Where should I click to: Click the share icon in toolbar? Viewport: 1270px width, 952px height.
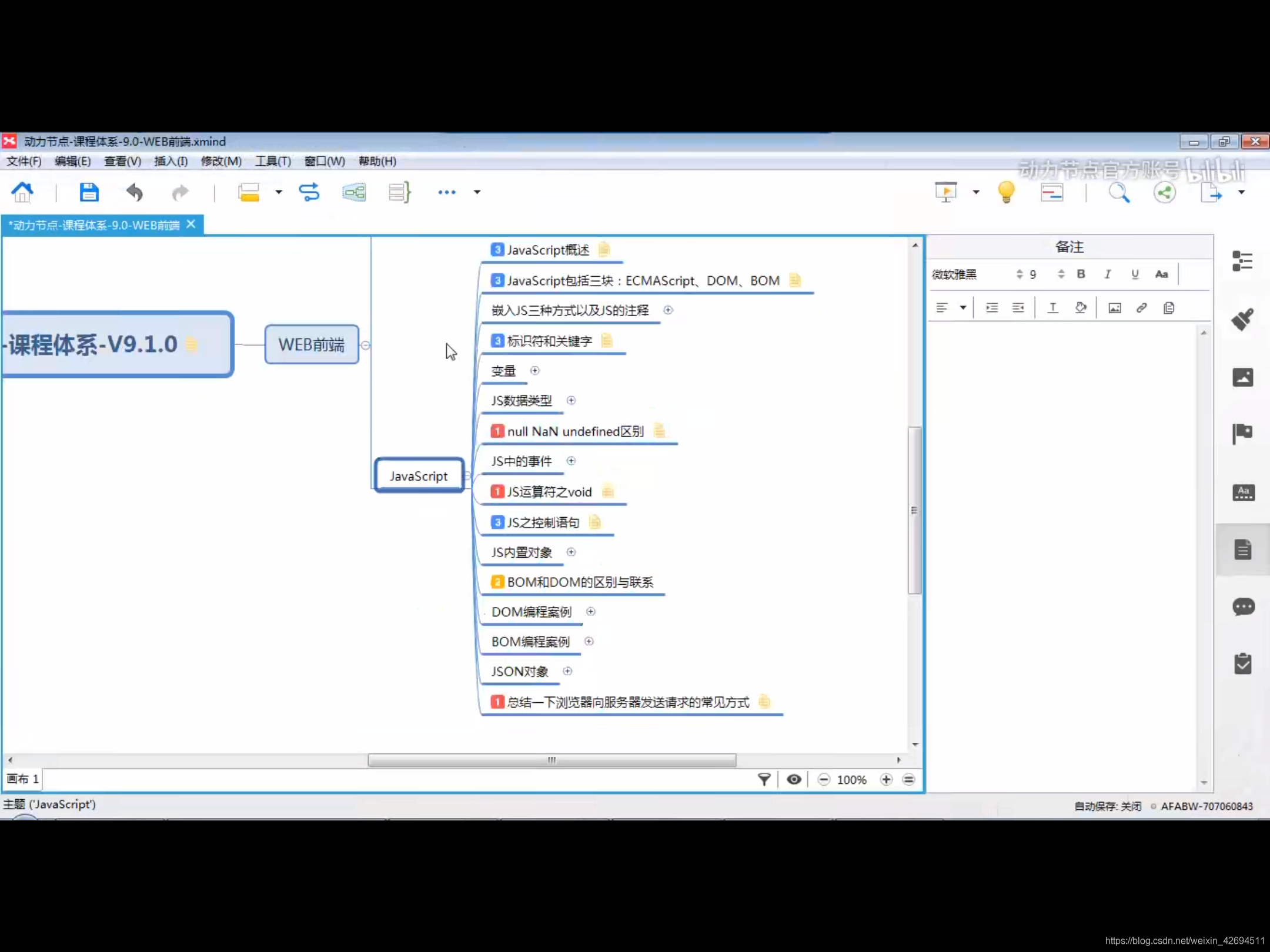[x=1164, y=192]
